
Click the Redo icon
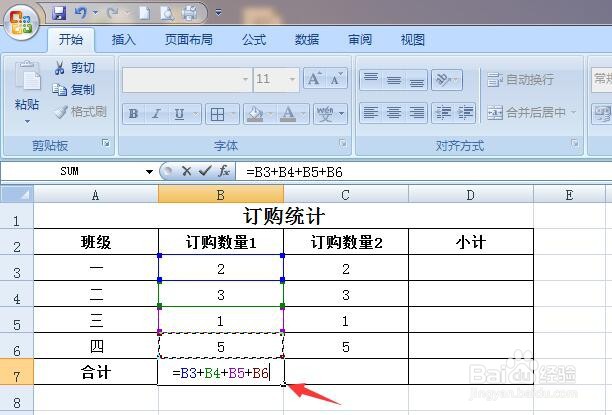coord(112,13)
